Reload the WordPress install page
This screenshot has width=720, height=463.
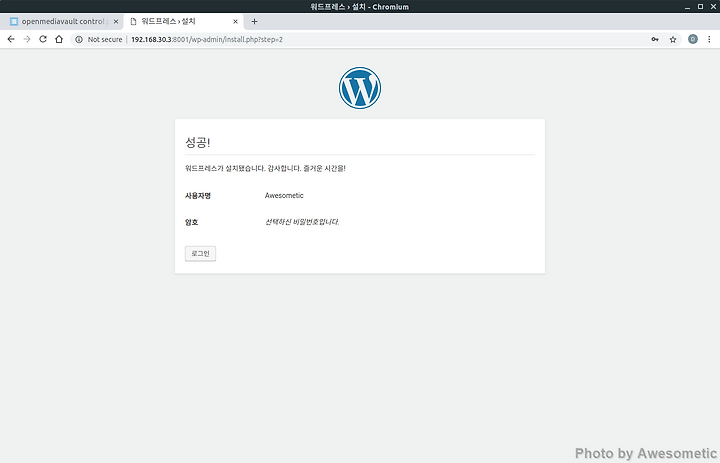click(43, 40)
